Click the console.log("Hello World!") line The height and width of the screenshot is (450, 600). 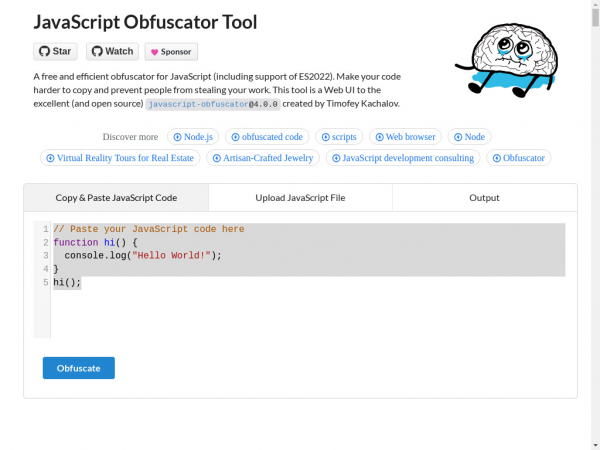143,256
